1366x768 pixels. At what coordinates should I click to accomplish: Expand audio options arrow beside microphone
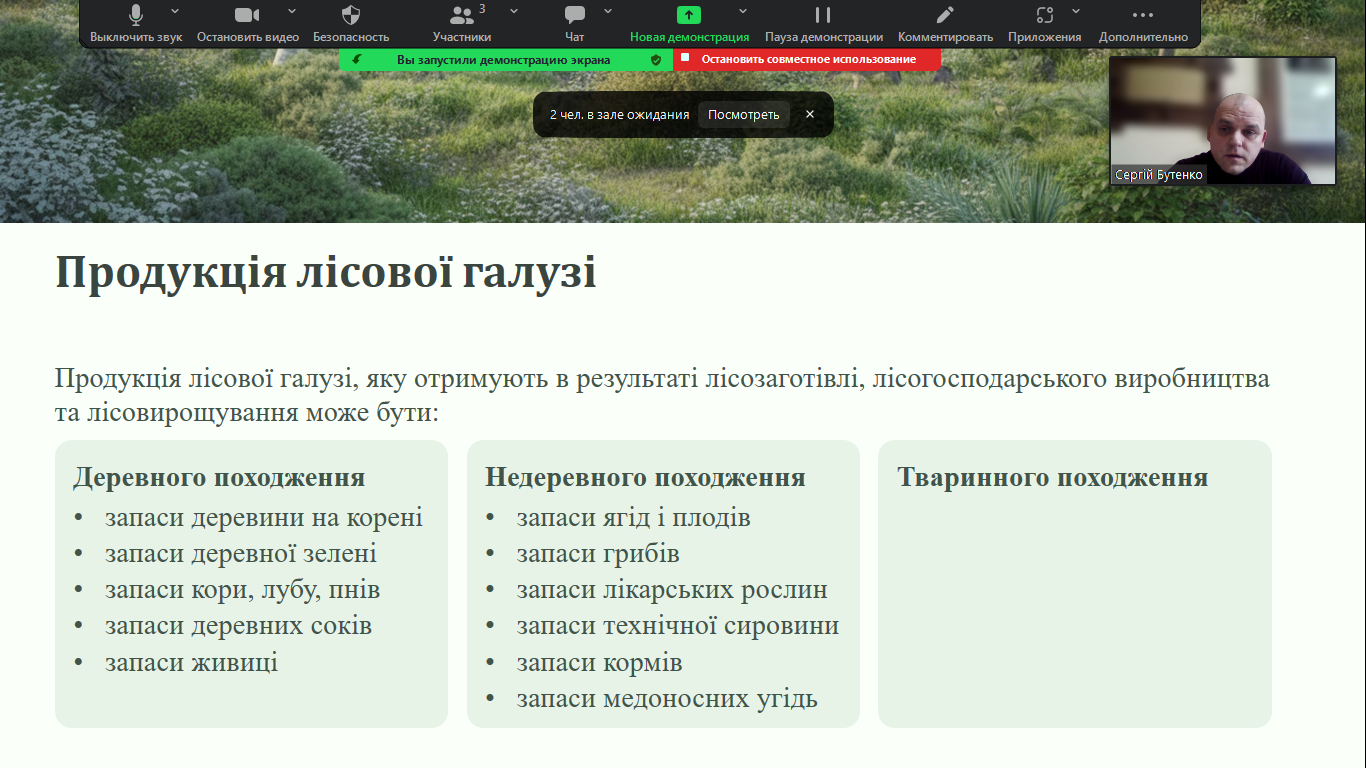click(175, 11)
